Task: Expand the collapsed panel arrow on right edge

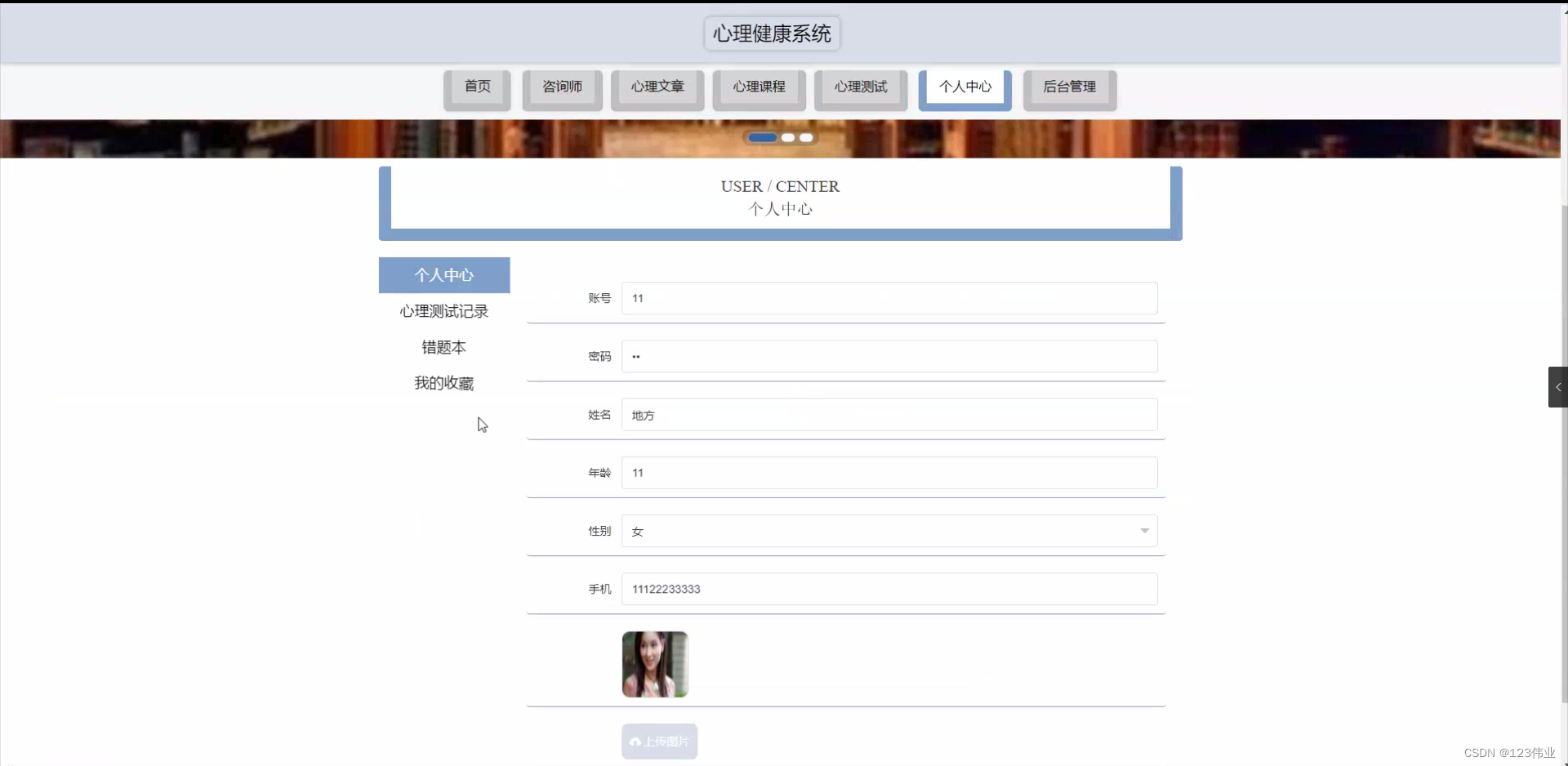Action: 1557,386
